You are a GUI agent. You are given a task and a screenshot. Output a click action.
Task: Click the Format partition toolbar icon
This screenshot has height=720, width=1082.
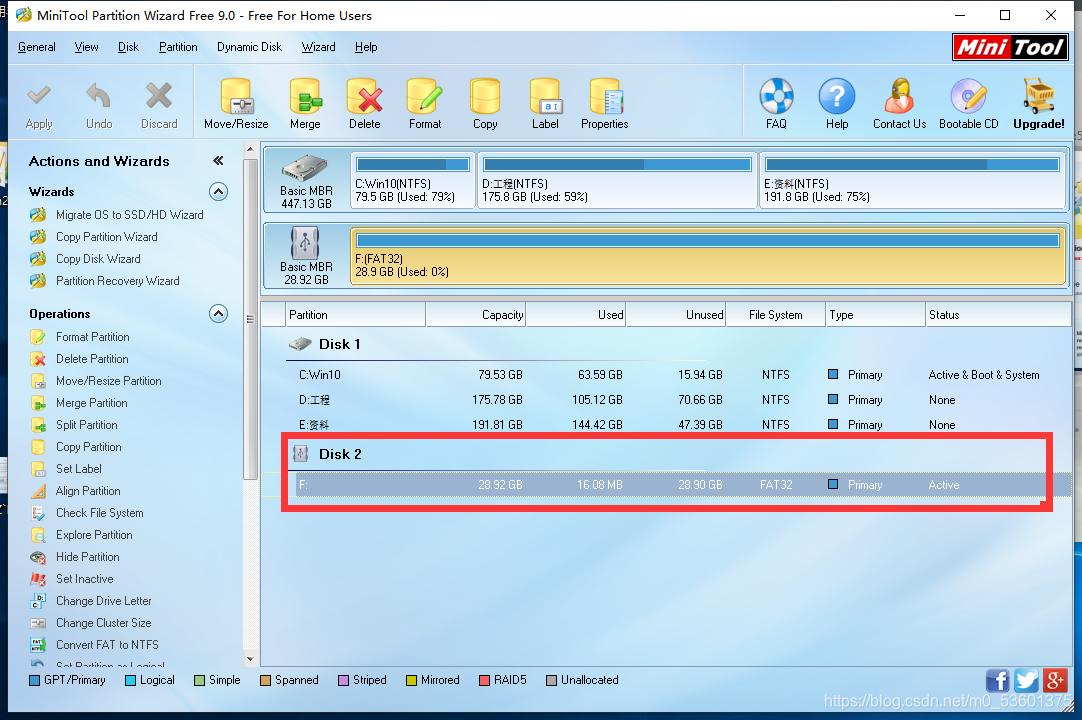pyautogui.click(x=424, y=96)
